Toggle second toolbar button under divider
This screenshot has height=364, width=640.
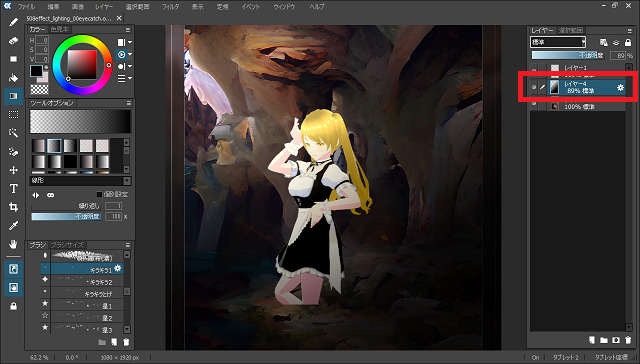13,288
